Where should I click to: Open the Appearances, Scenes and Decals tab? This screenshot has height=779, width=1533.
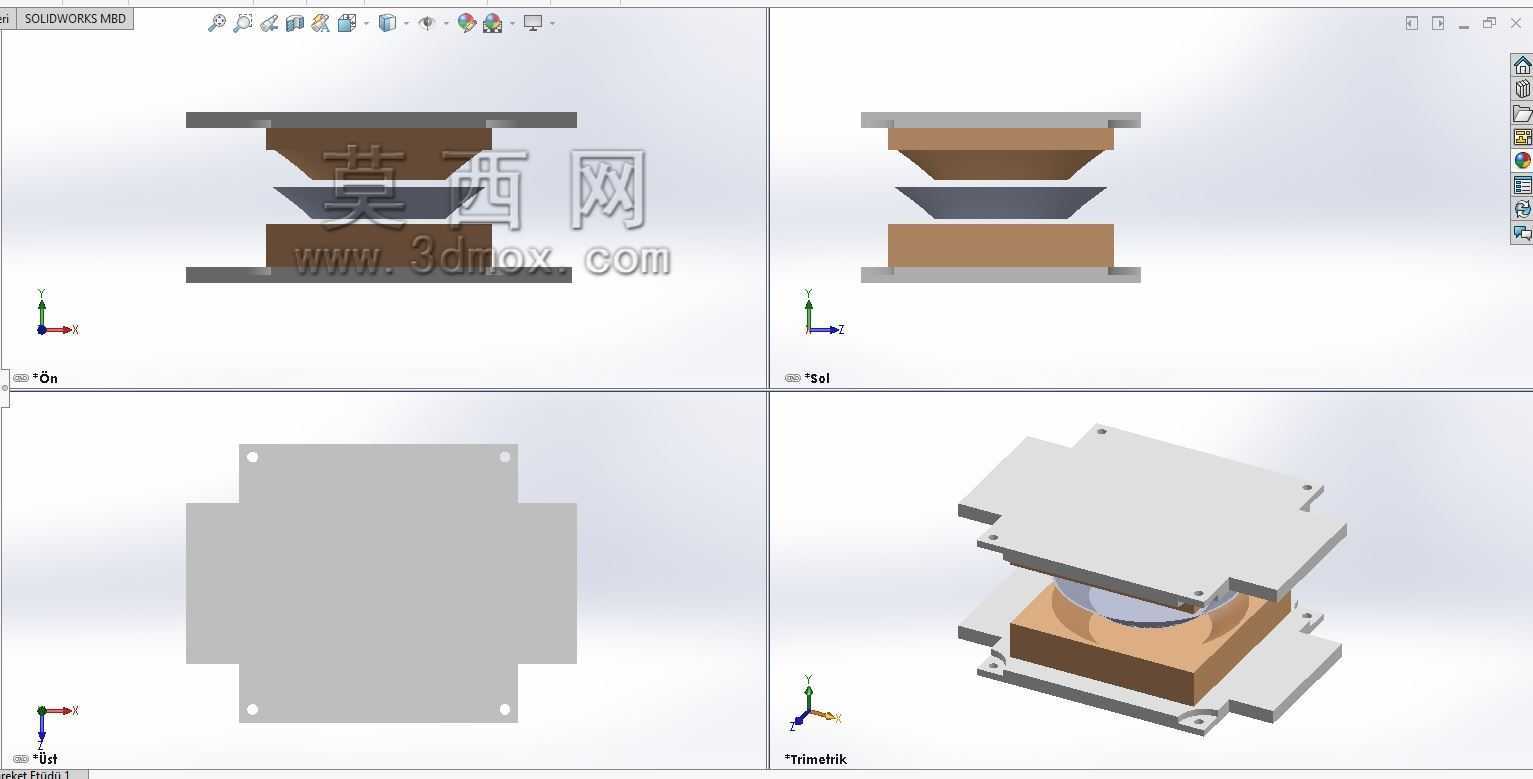(1522, 161)
